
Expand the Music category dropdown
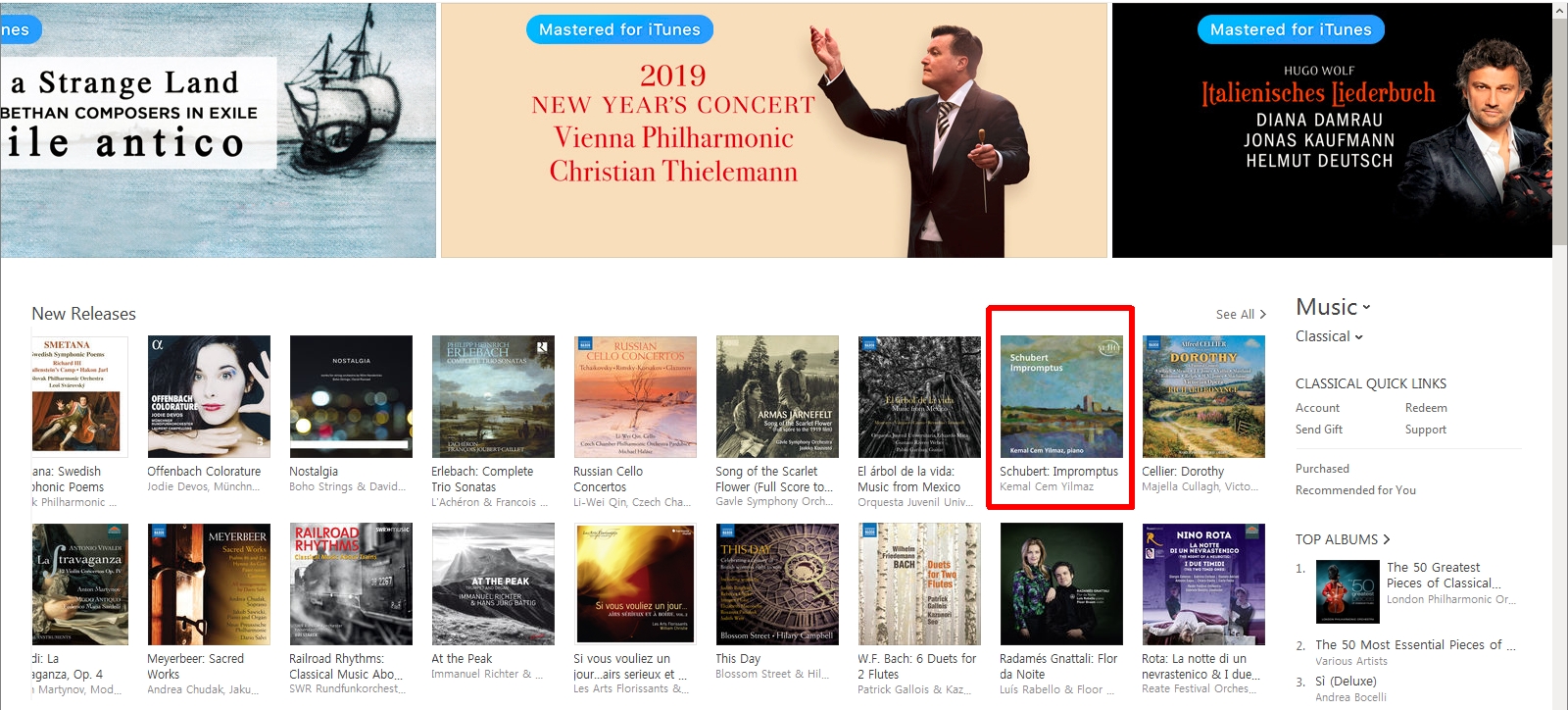pos(1333,307)
